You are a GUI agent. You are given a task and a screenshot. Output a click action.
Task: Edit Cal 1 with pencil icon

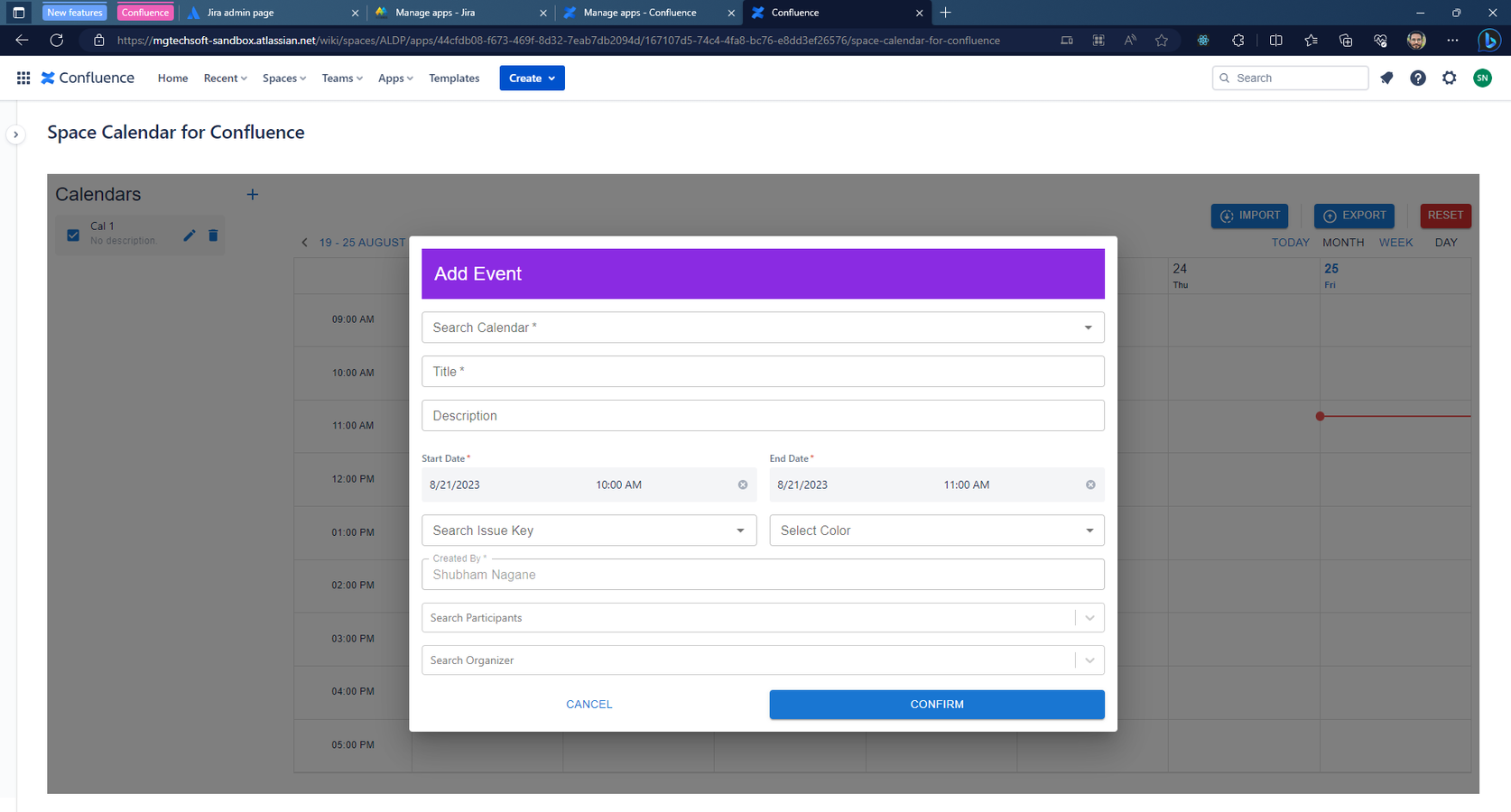pyautogui.click(x=189, y=235)
